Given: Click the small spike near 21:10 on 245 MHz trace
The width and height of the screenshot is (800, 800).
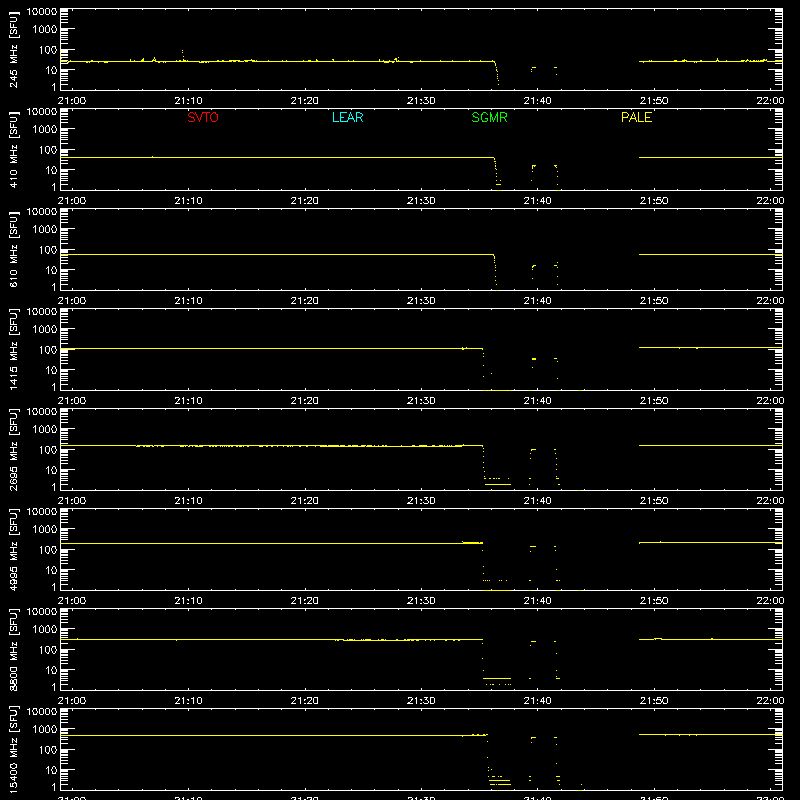Looking at the screenshot, I should [183, 55].
